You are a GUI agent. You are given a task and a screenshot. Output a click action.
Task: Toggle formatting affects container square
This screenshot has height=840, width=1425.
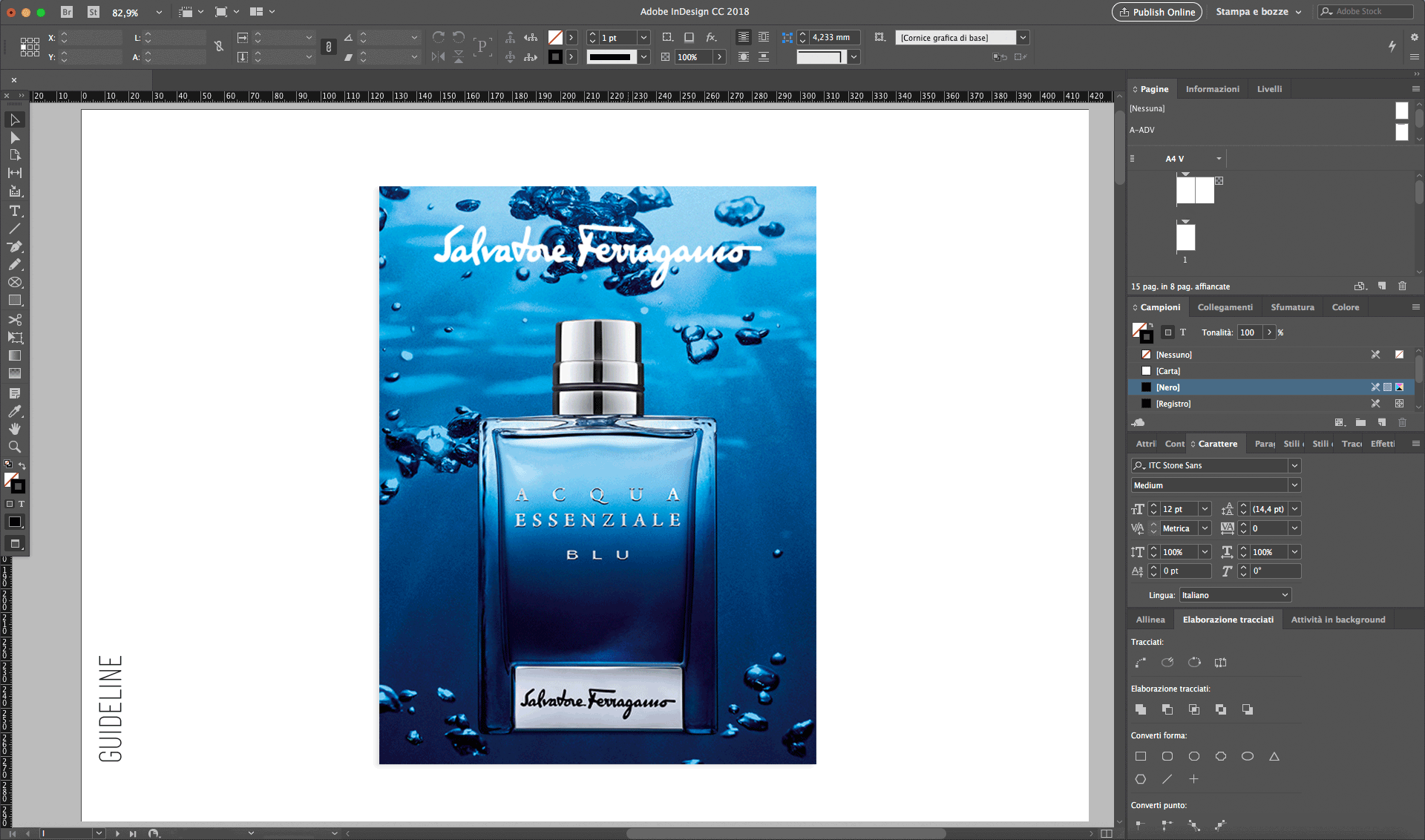click(1167, 332)
